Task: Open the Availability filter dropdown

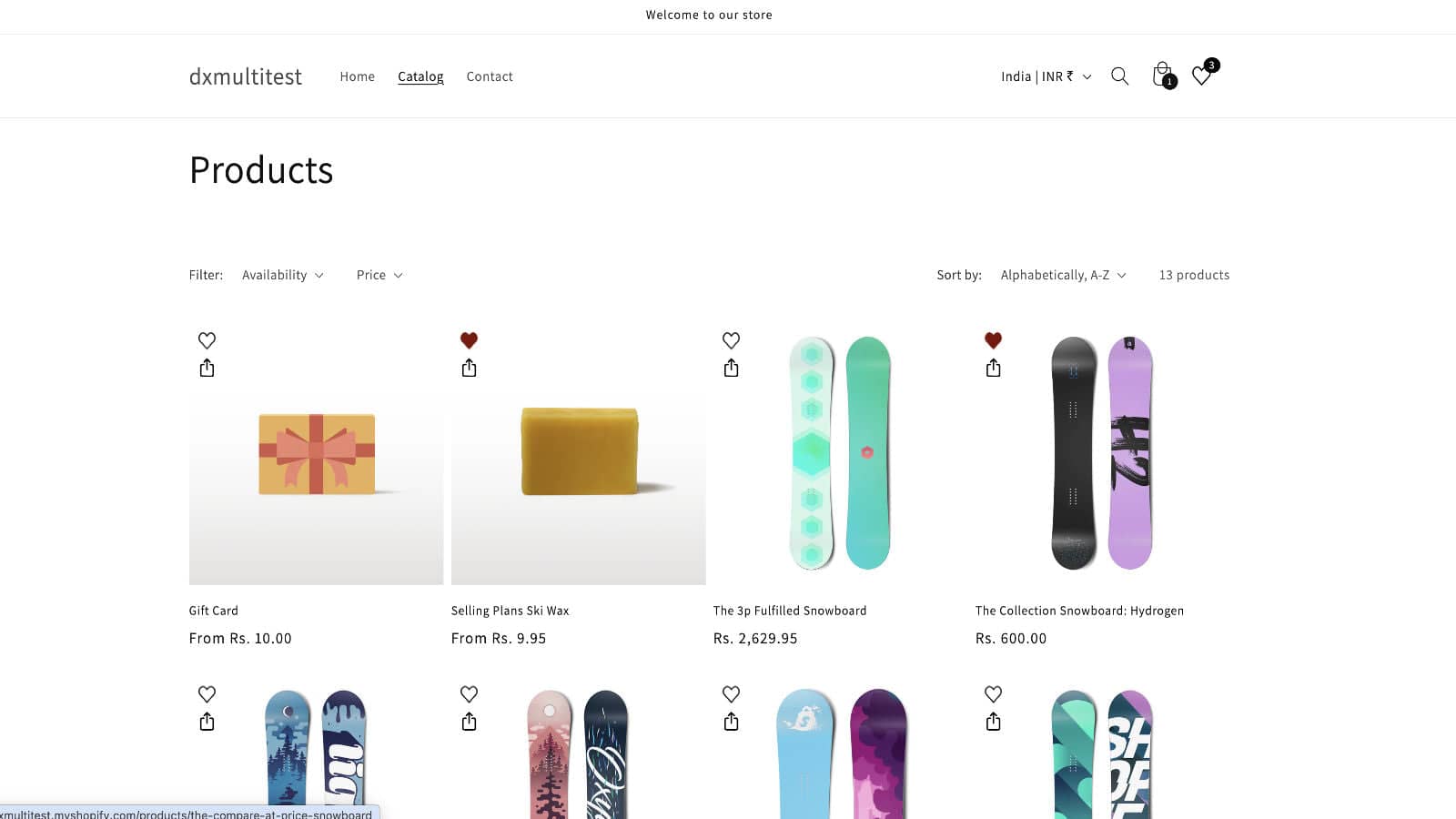Action: coord(283,275)
